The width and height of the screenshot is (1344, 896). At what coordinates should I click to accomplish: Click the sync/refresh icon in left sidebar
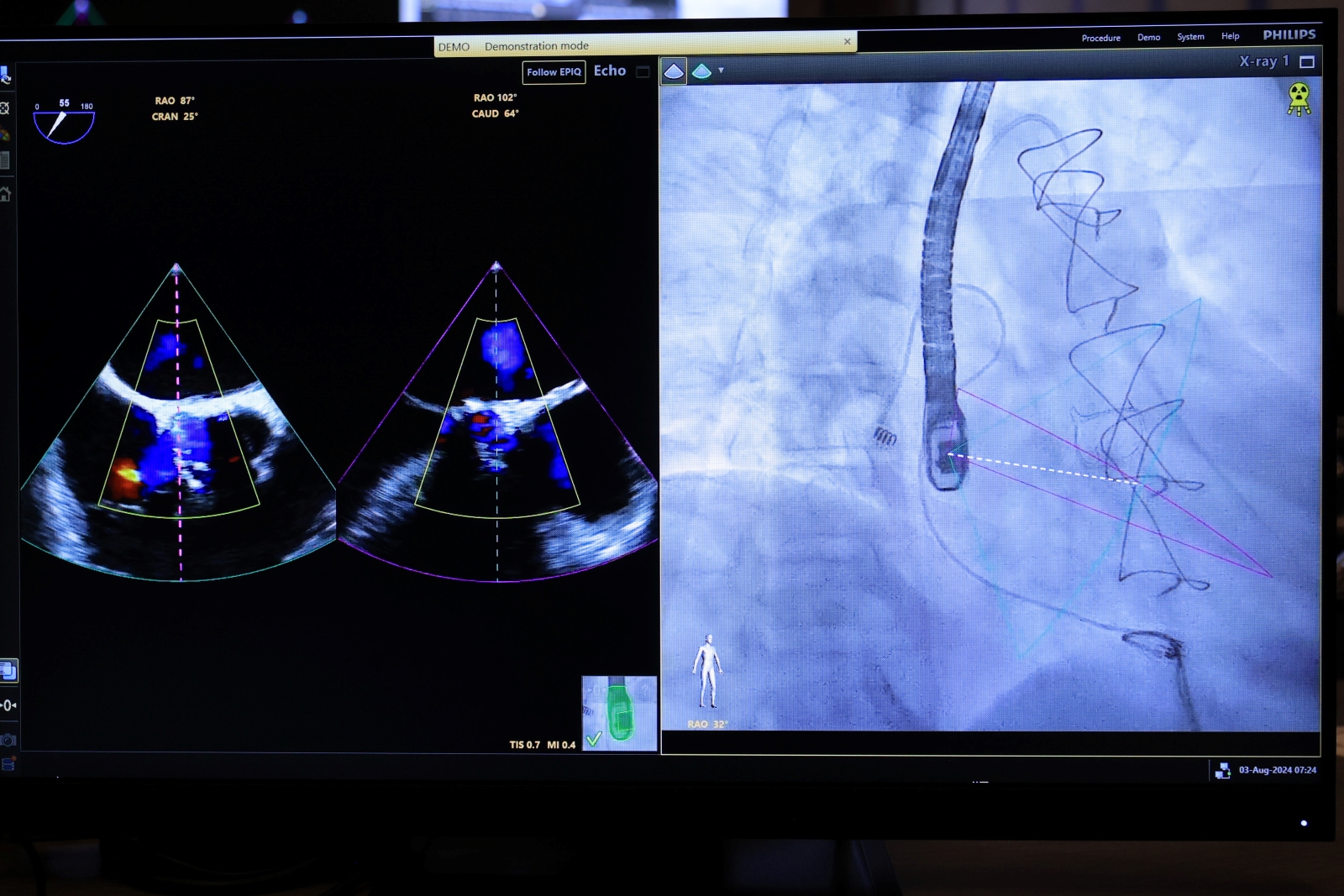coord(5,76)
